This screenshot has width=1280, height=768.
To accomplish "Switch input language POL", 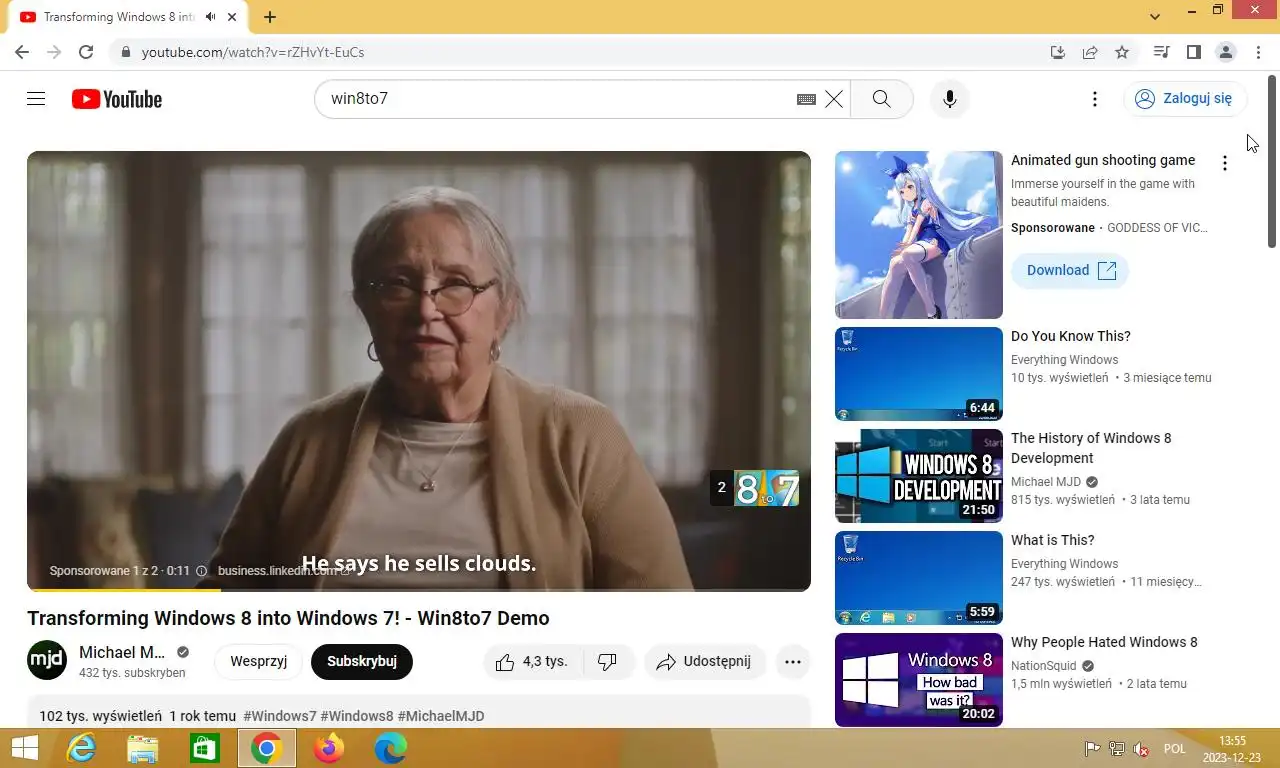I will (1174, 749).
